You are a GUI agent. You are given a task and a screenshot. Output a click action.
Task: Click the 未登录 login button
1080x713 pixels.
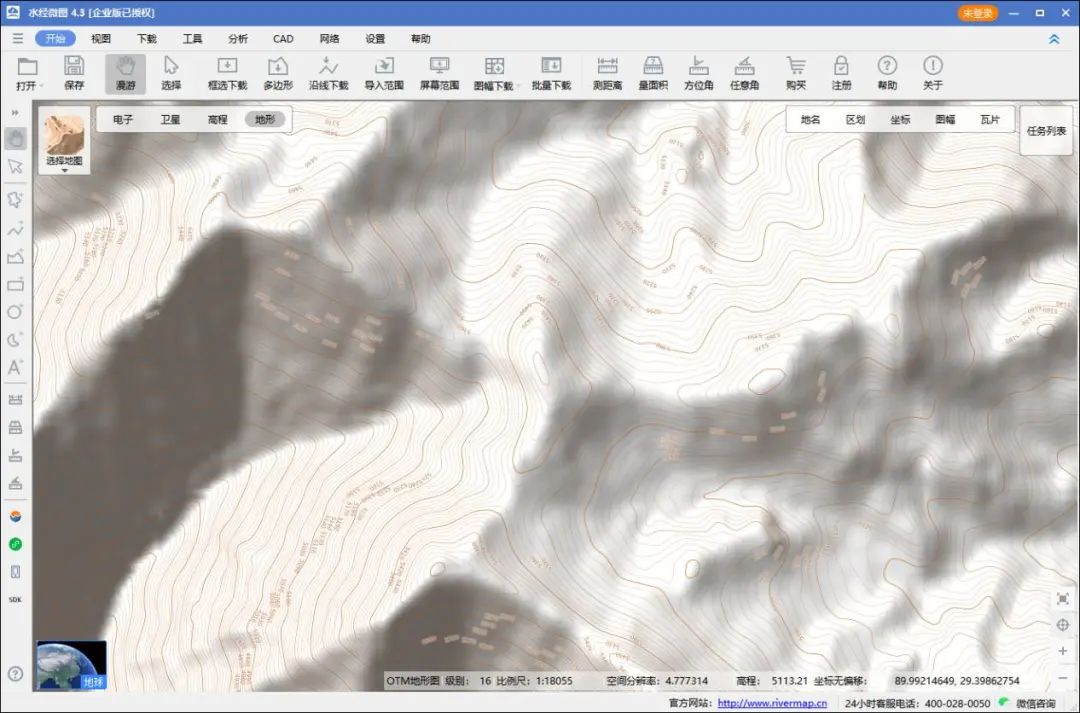pyautogui.click(x=977, y=13)
